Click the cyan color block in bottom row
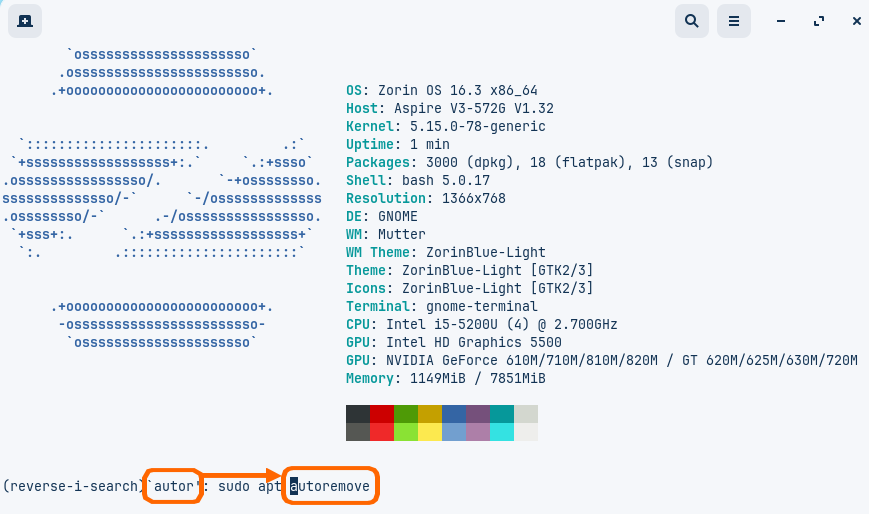The width and height of the screenshot is (869, 514). click(501, 432)
